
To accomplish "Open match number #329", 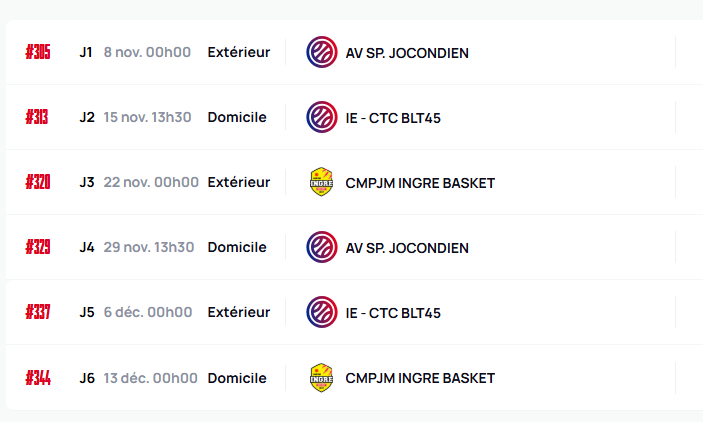I will 38,247.
